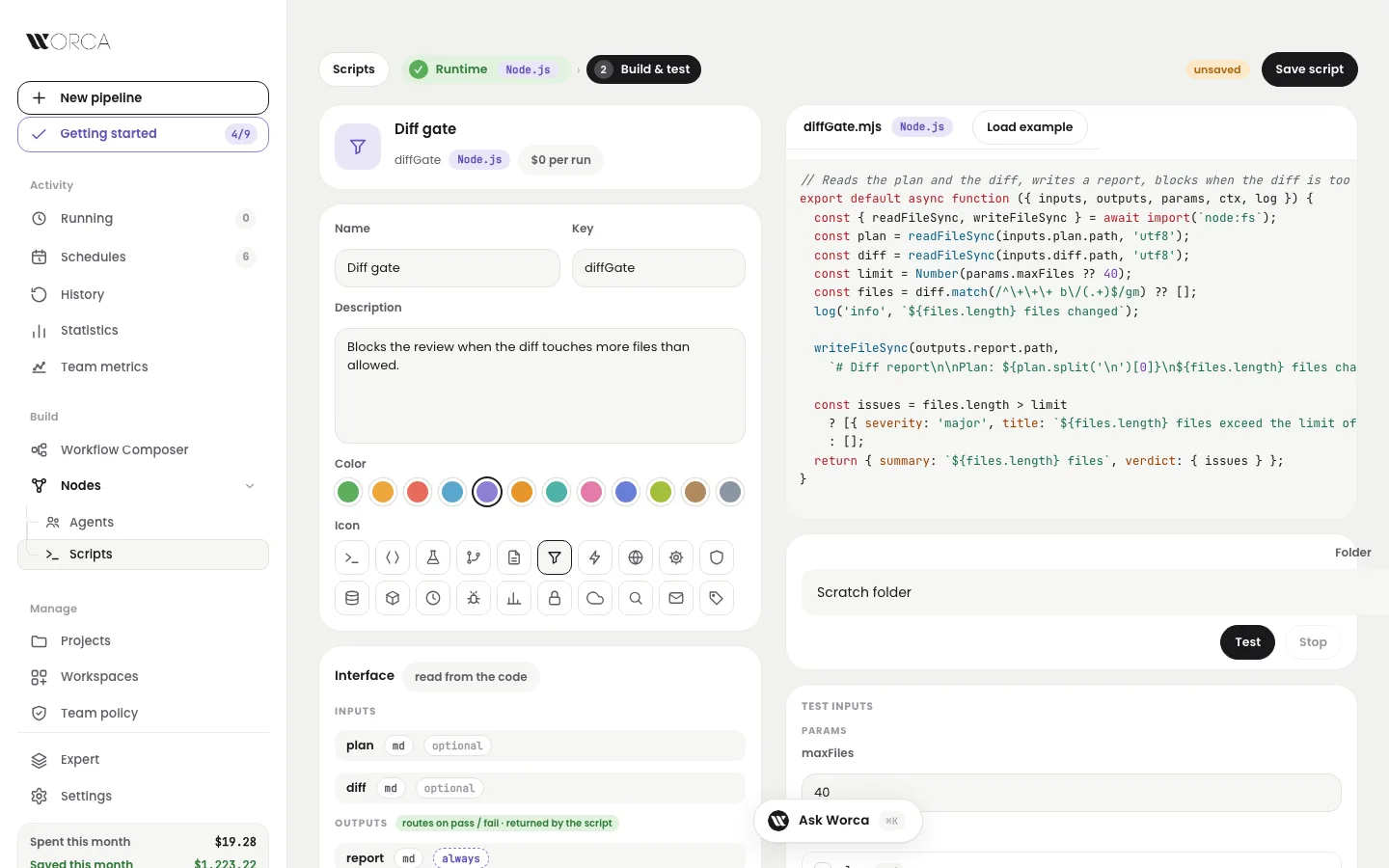The image size is (1389, 868).
Task: Click the Save script button
Action: 1309,69
